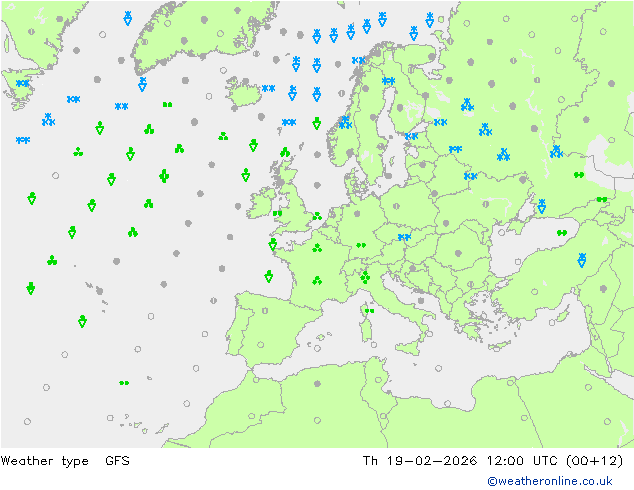Select the green rain symbol over the eastern Black Sea
This screenshot has width=634, height=490.
562,233
